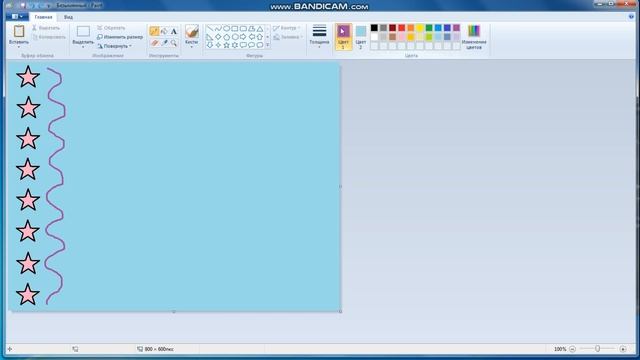Click the Crop (Обрезать) button
Screen dimensions: 640x360
[111, 28]
